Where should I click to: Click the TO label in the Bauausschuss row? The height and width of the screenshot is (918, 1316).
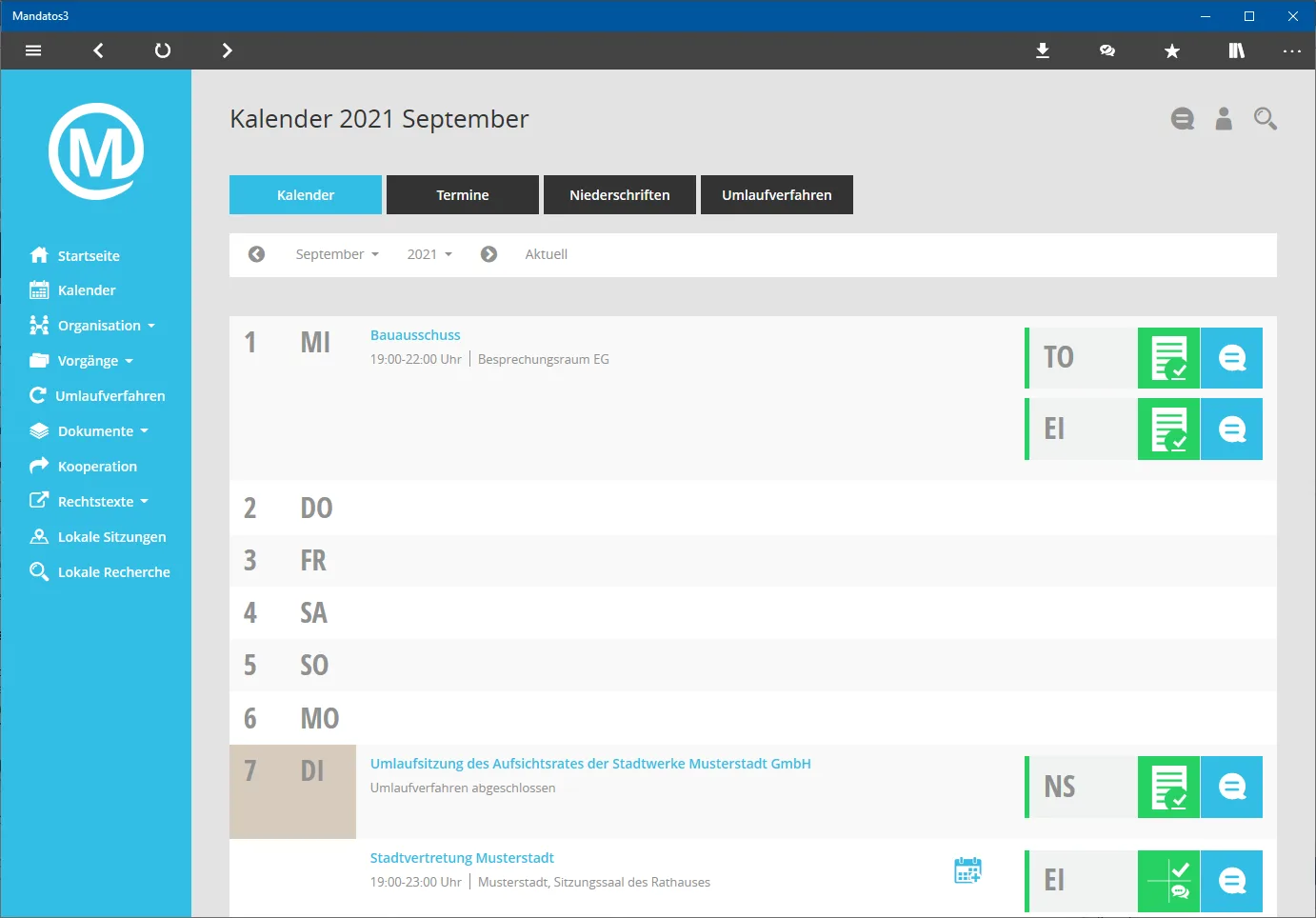(1059, 358)
